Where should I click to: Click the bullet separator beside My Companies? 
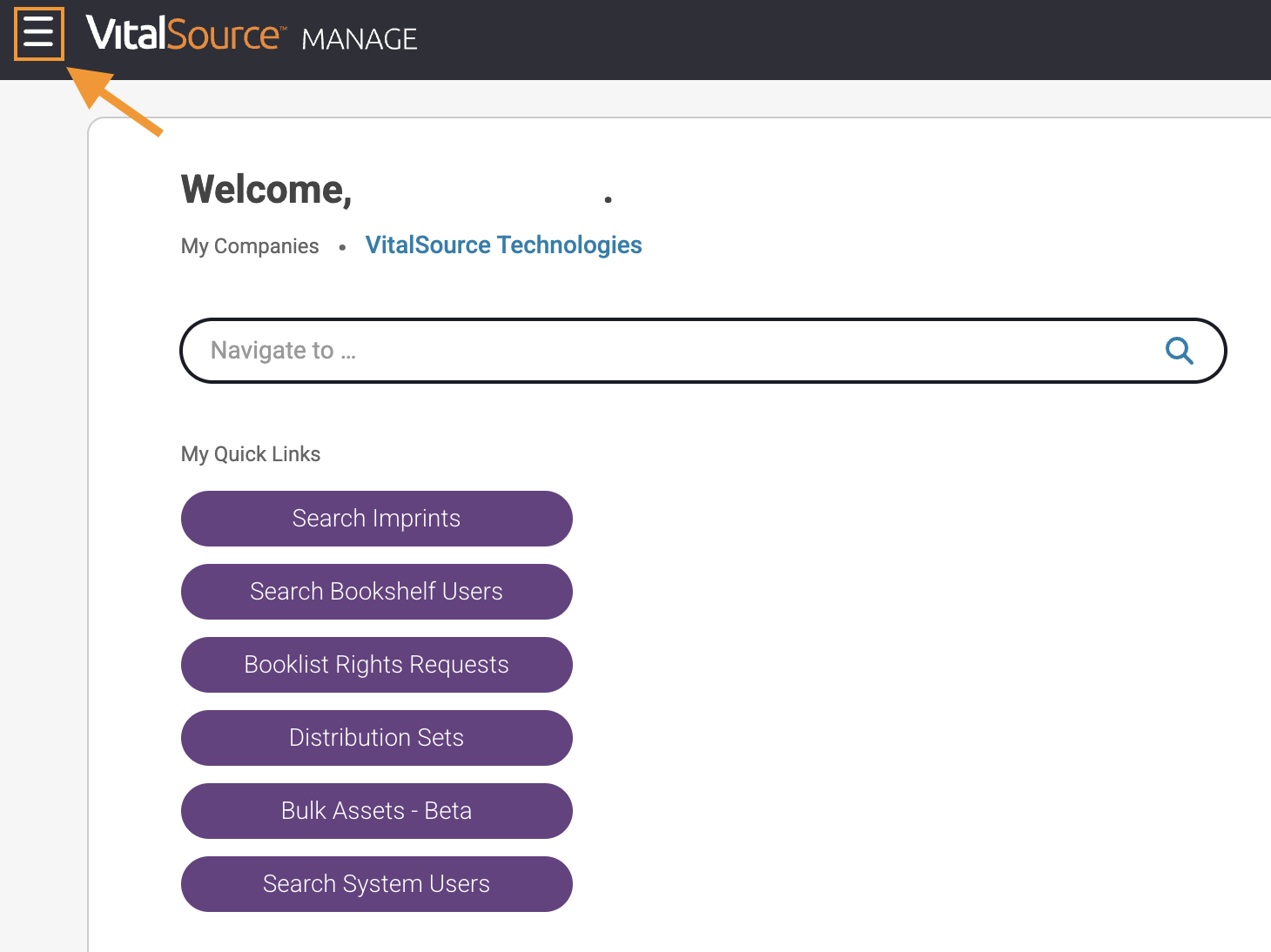point(341,247)
